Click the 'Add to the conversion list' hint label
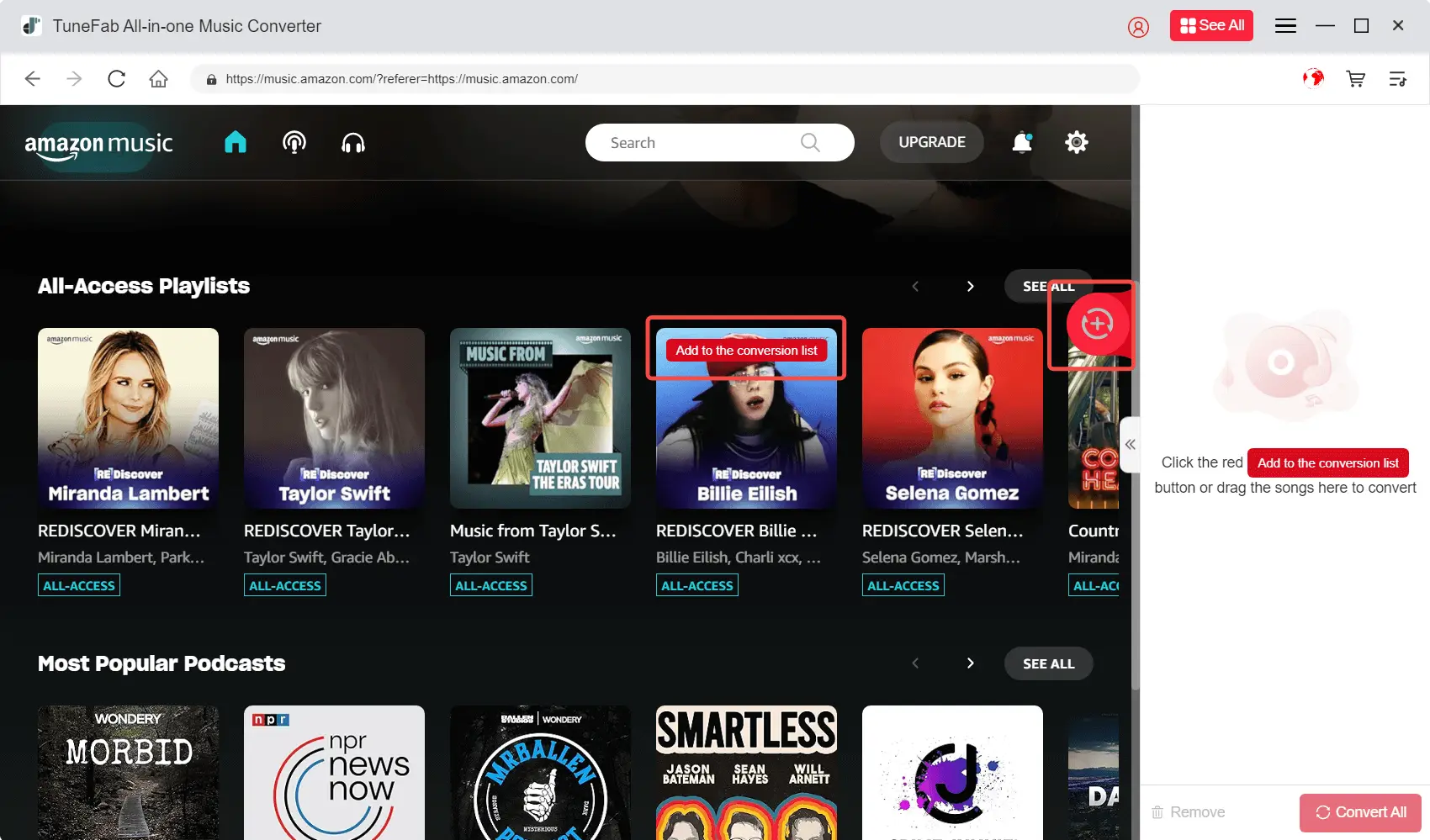1430x840 pixels. tap(1327, 462)
